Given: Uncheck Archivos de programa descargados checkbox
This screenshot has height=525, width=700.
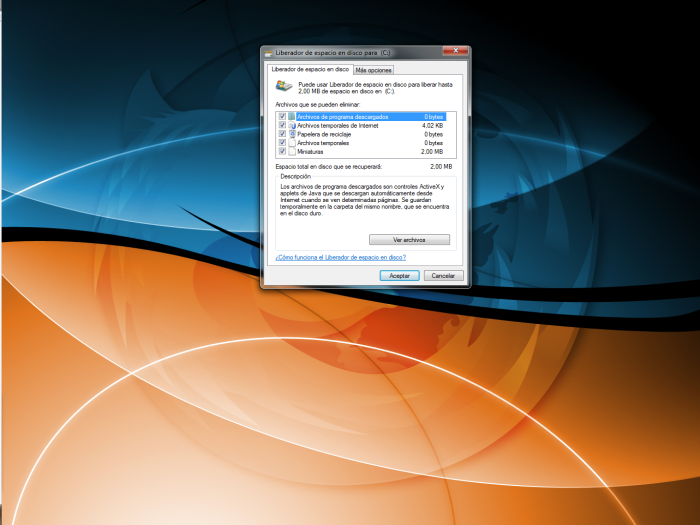Looking at the screenshot, I should [x=282, y=117].
